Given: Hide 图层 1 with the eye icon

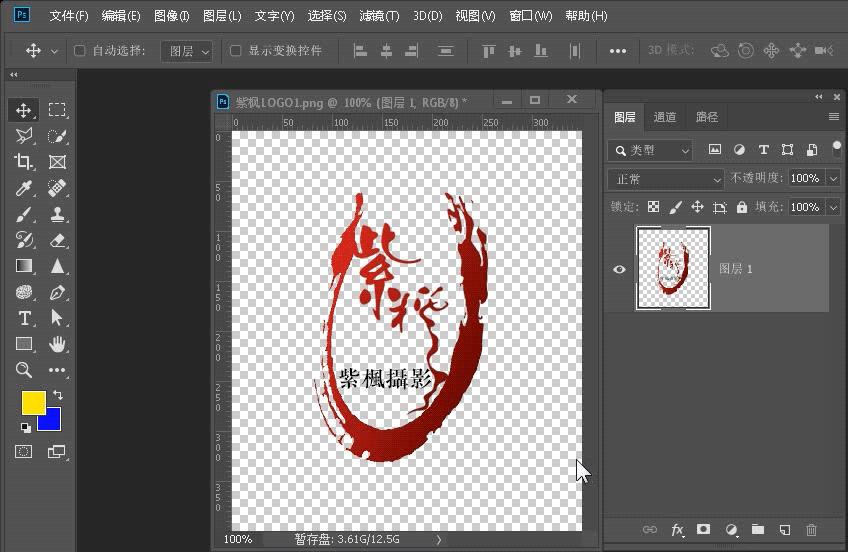Looking at the screenshot, I should pos(619,269).
